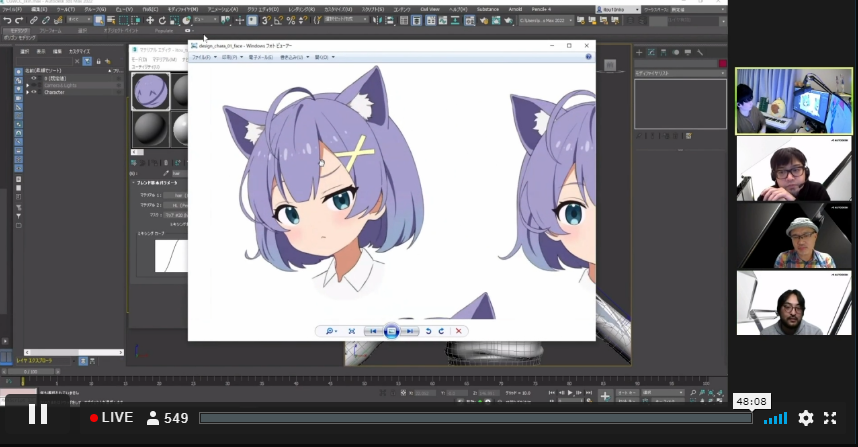This screenshot has width=858, height=447.
Task: Open the selection filter dropdown
Action: coord(79,20)
